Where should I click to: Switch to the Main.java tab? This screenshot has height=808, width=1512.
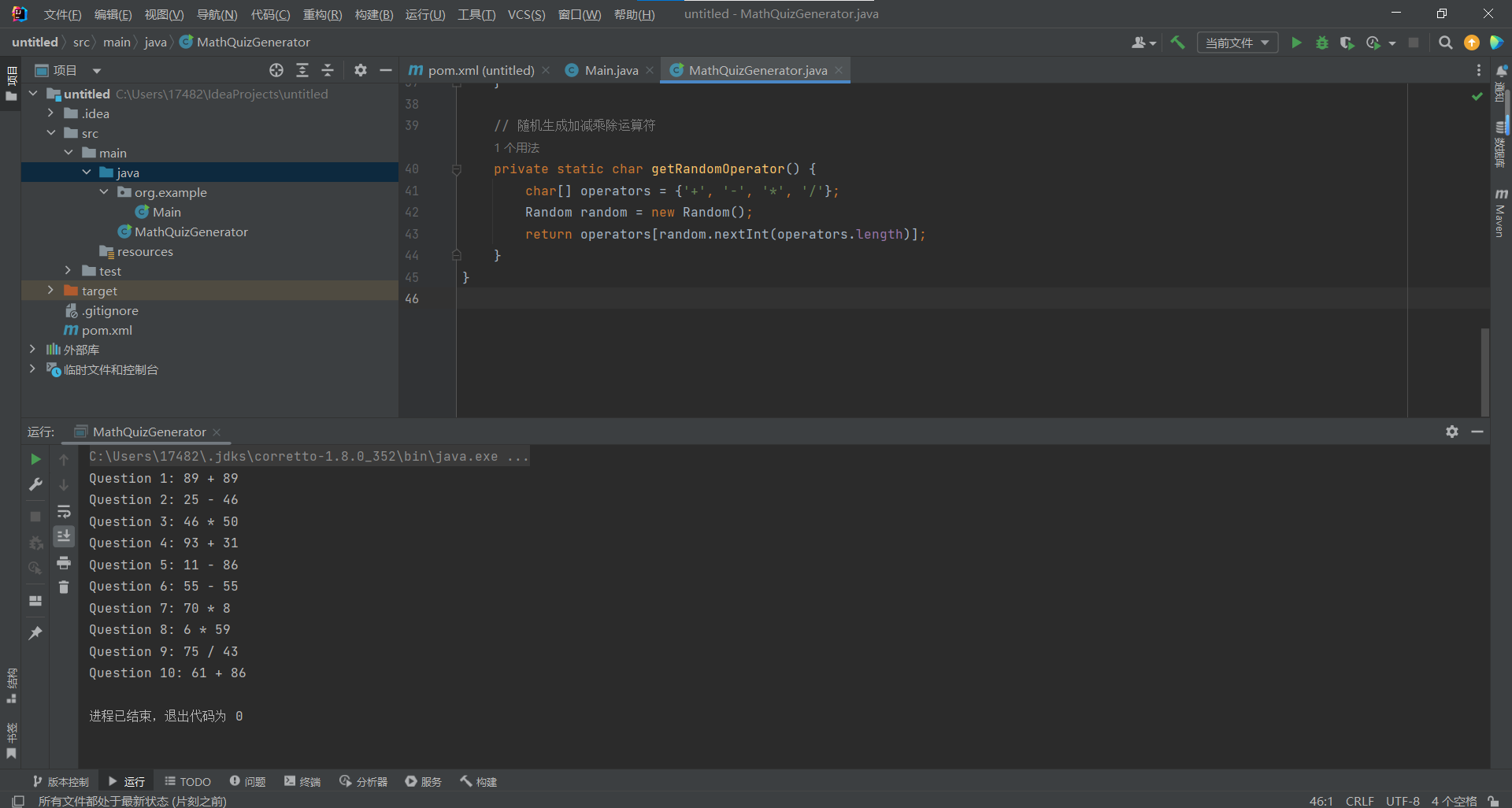(610, 70)
